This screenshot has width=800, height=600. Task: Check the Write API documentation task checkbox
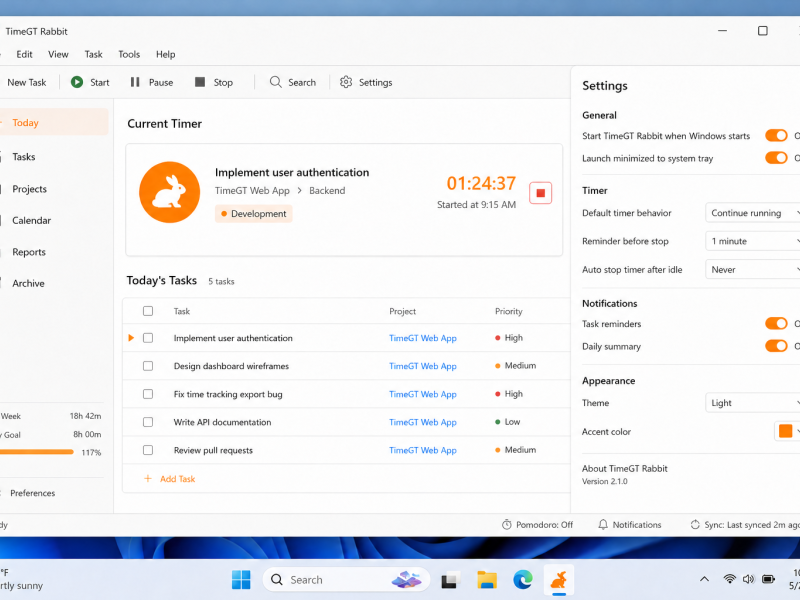(x=148, y=422)
